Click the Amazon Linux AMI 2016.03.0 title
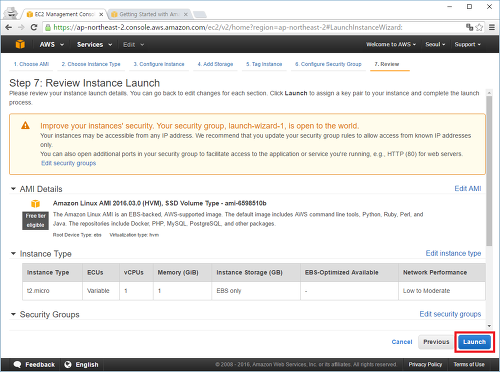The height and width of the screenshot is (372, 500). point(159,203)
